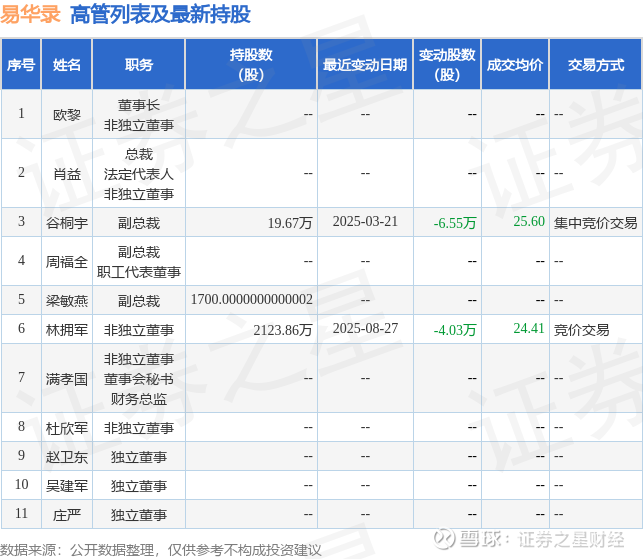
Task: Click the 25.60 average price
Action: click(x=529, y=221)
